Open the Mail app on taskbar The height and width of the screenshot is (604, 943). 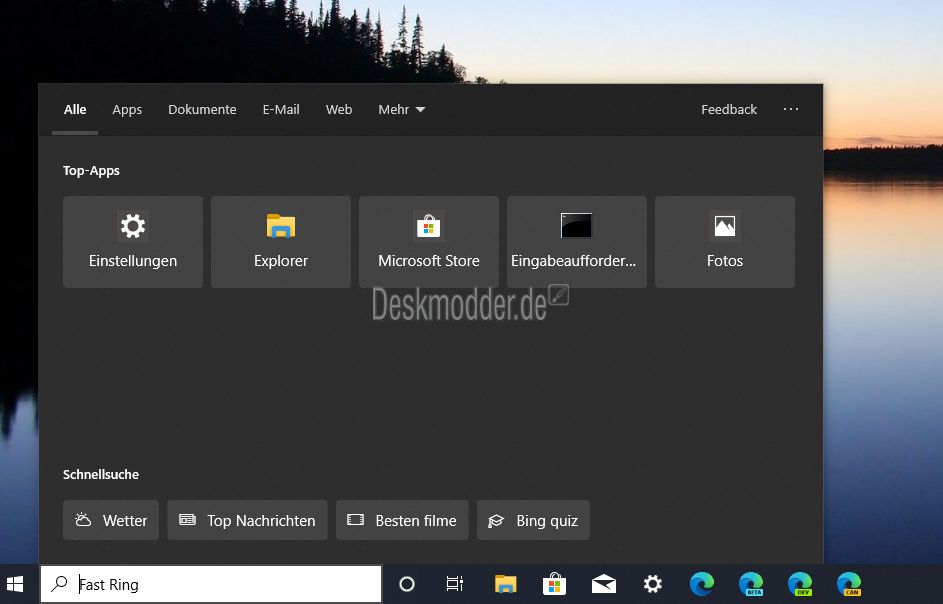click(x=603, y=584)
